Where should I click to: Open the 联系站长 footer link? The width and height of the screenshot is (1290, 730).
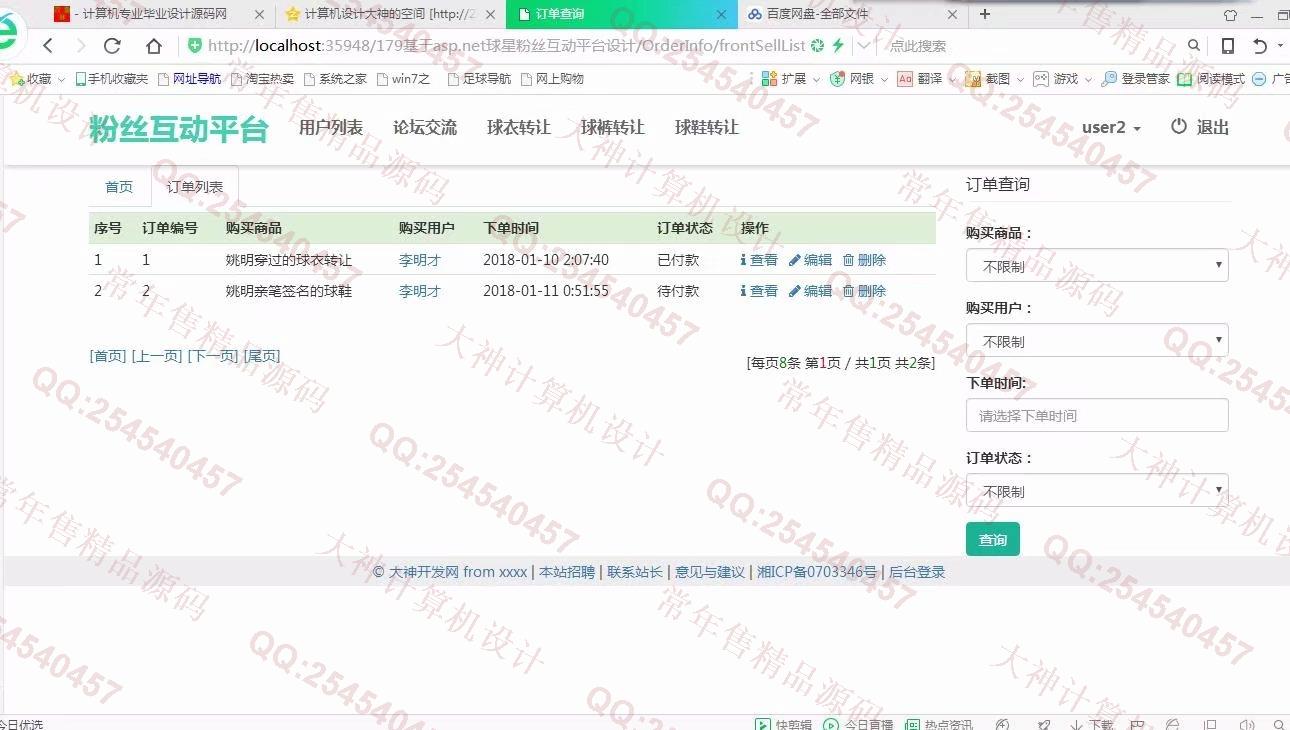point(635,572)
